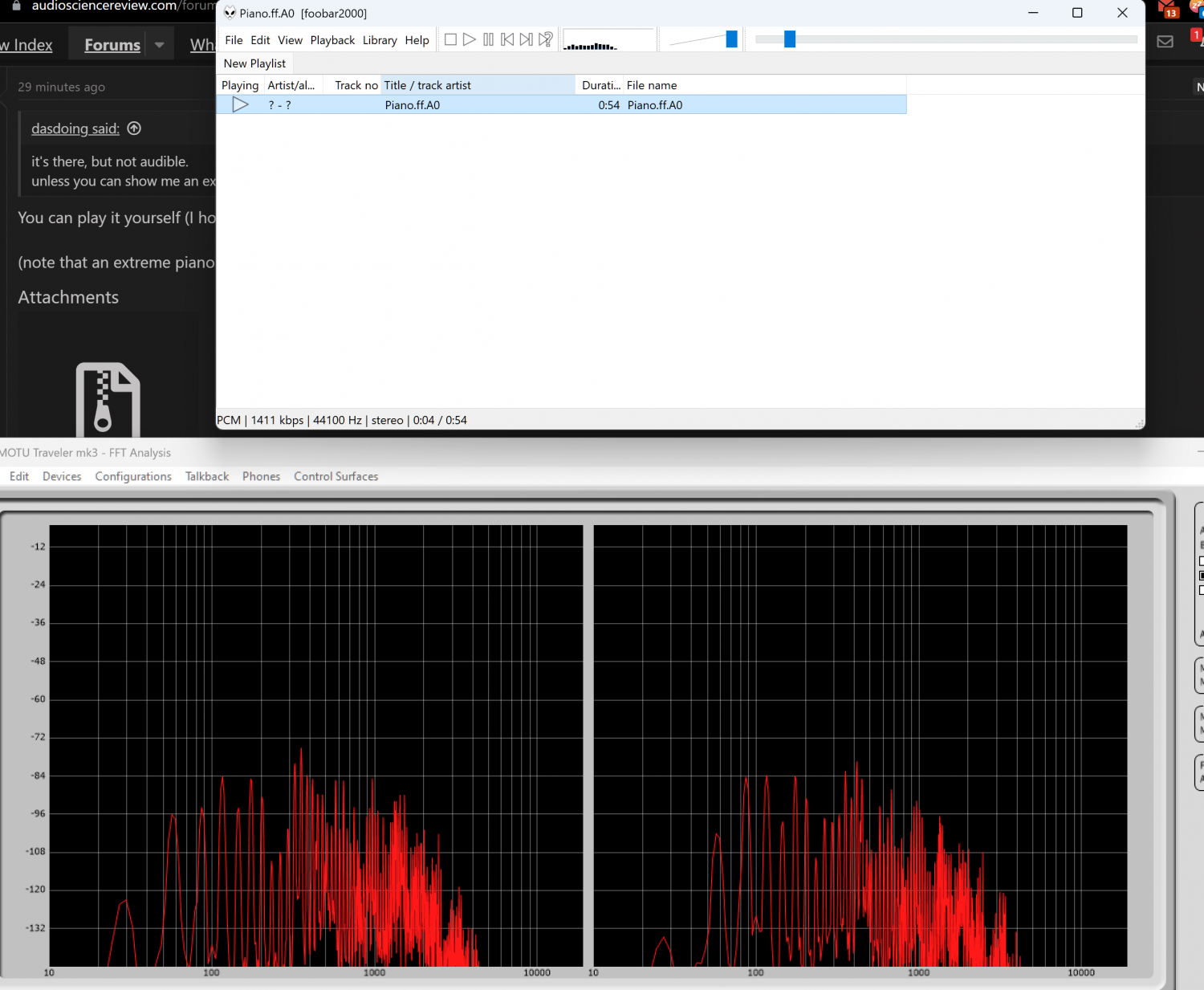This screenshot has width=1204, height=990.
Task: Expand the Forums dropdown arrow
Action: [x=160, y=45]
